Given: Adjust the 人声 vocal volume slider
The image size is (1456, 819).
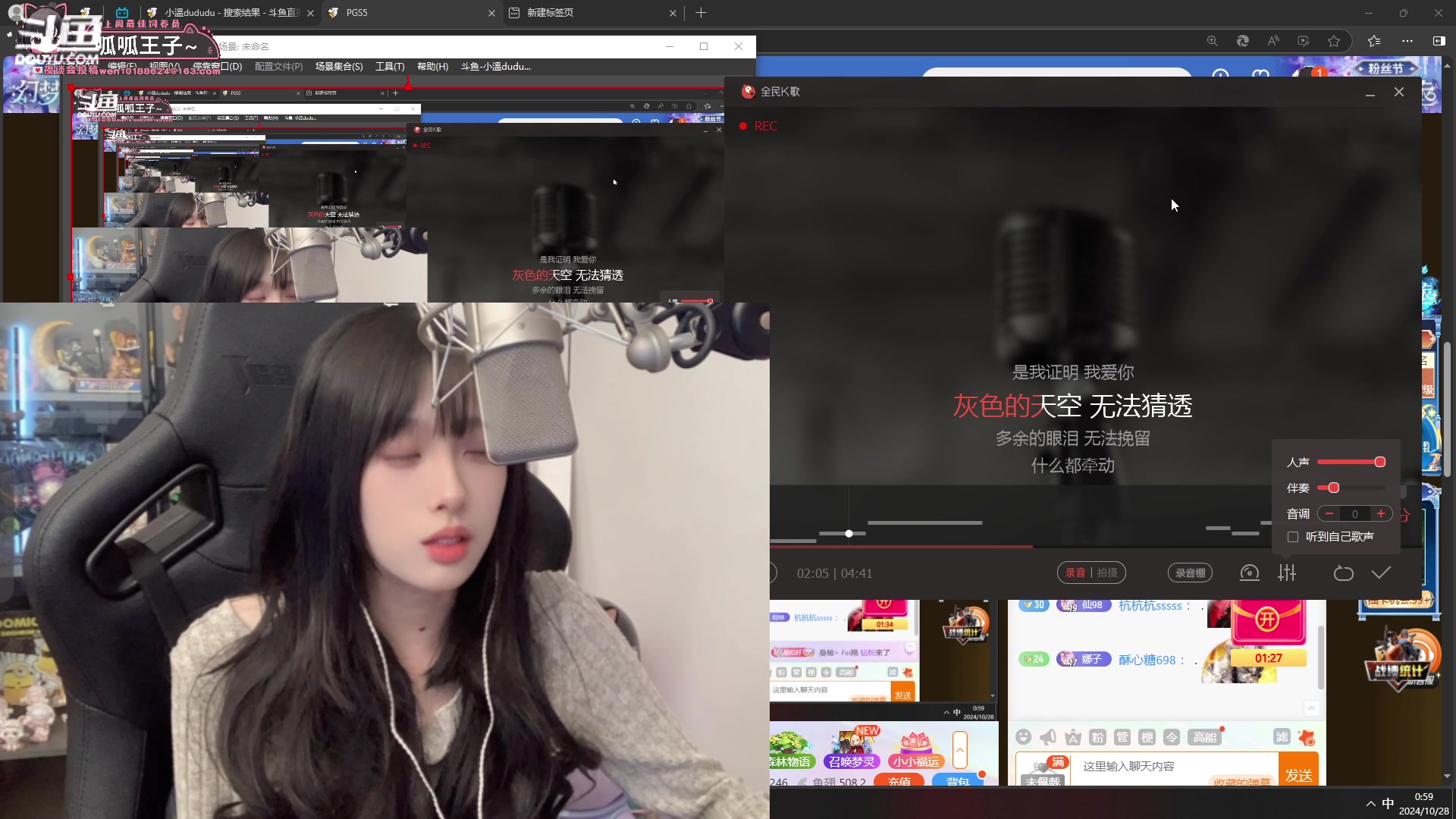Looking at the screenshot, I should (x=1351, y=462).
